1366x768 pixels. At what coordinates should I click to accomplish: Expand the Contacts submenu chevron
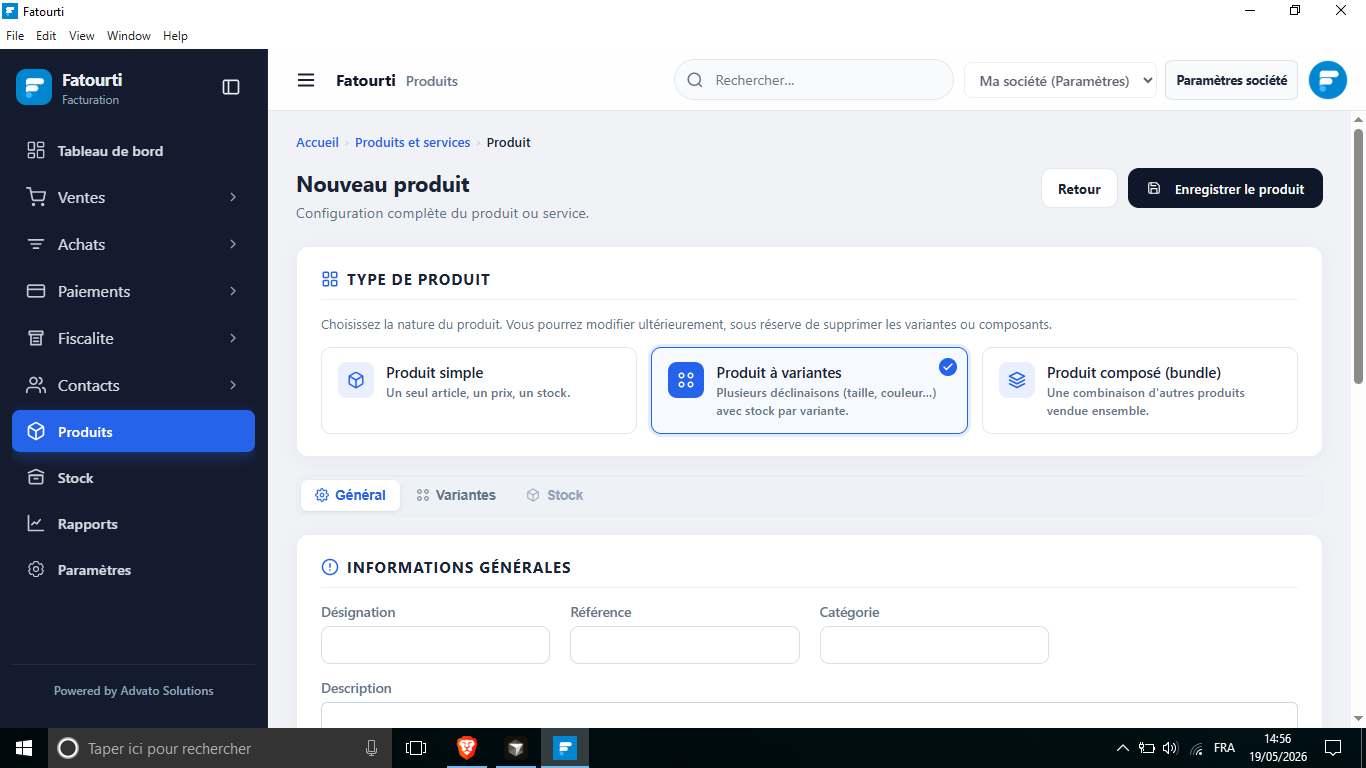point(233,385)
